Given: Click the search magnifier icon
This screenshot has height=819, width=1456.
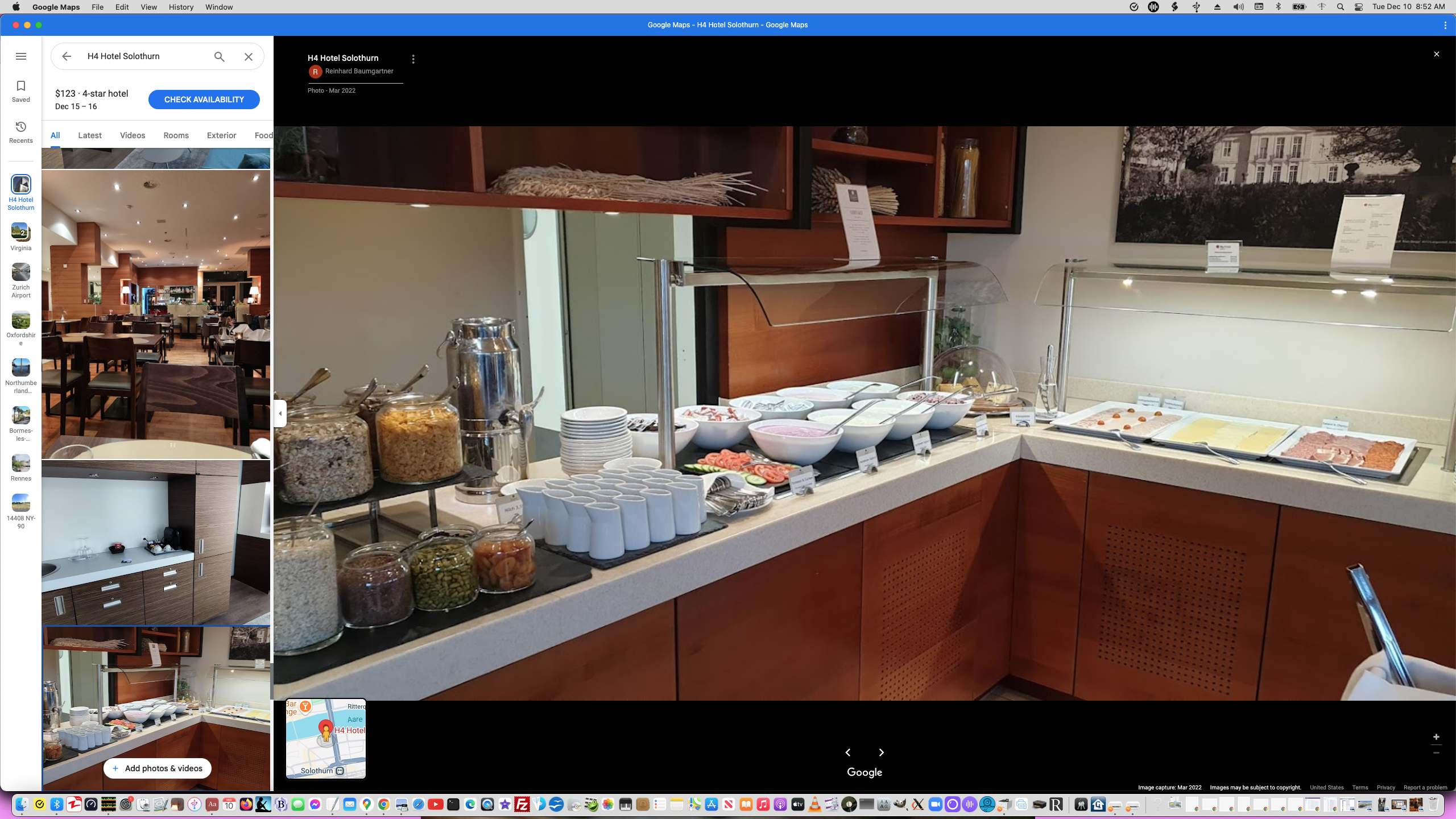Looking at the screenshot, I should 219,56.
